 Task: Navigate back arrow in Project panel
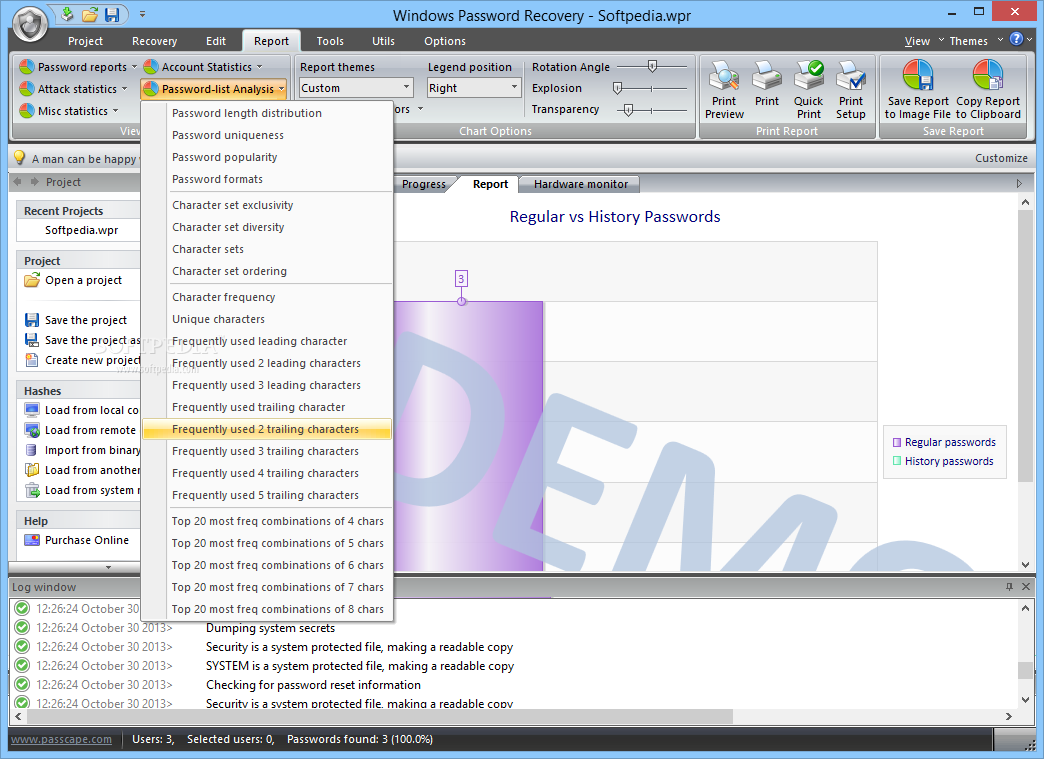18,182
